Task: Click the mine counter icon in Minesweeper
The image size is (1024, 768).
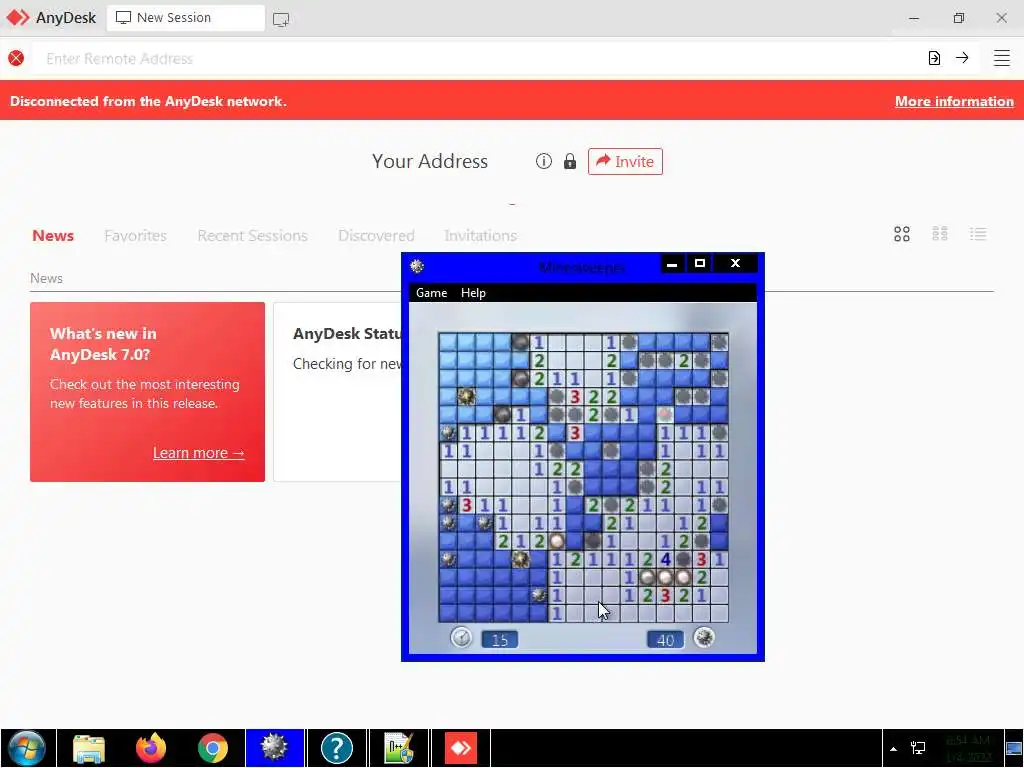Action: 704,637
